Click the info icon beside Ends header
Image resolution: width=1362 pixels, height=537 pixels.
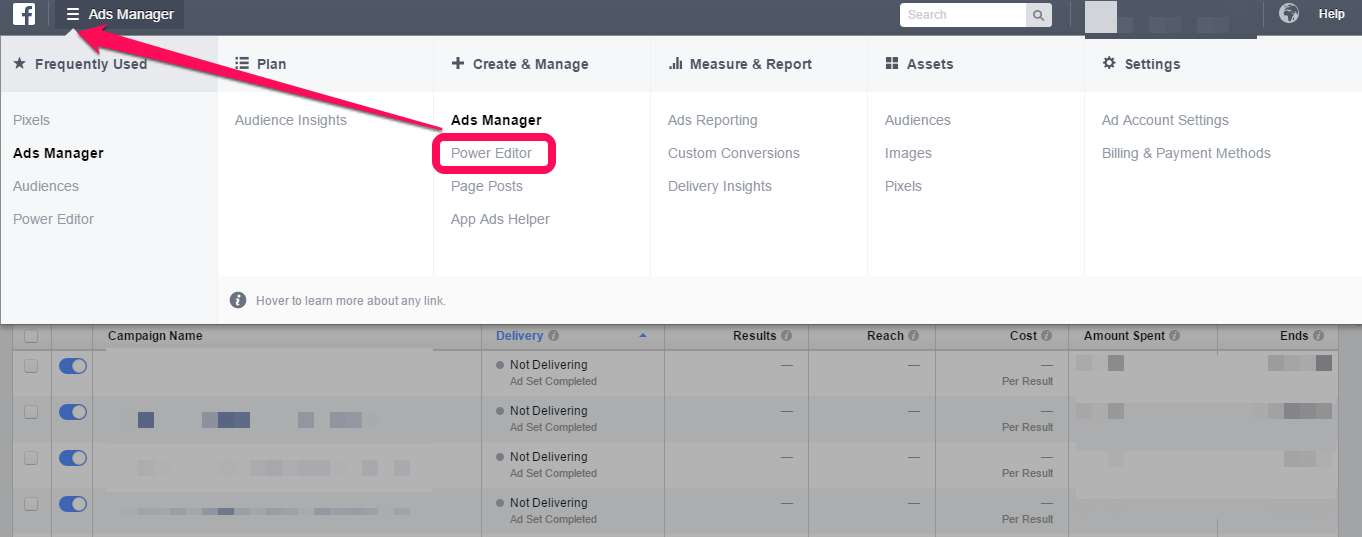[1318, 336]
